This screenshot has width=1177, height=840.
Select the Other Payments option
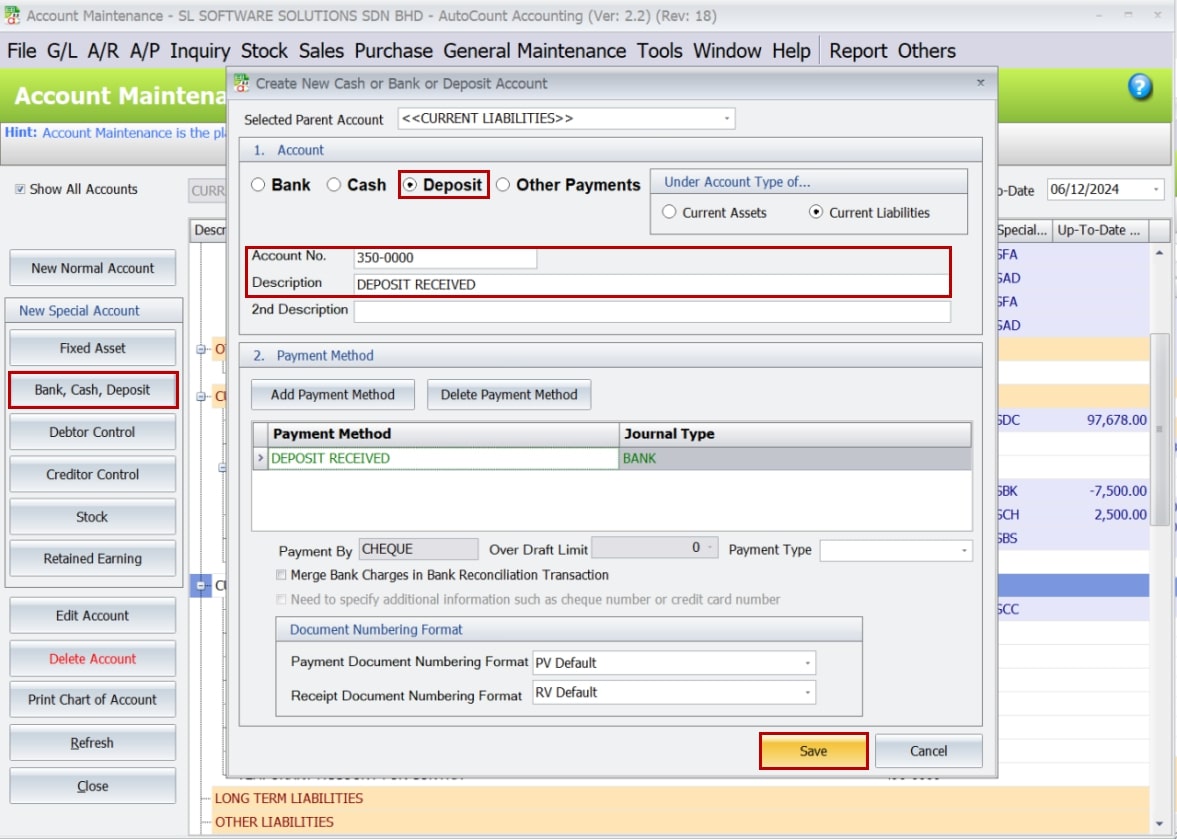(x=504, y=185)
